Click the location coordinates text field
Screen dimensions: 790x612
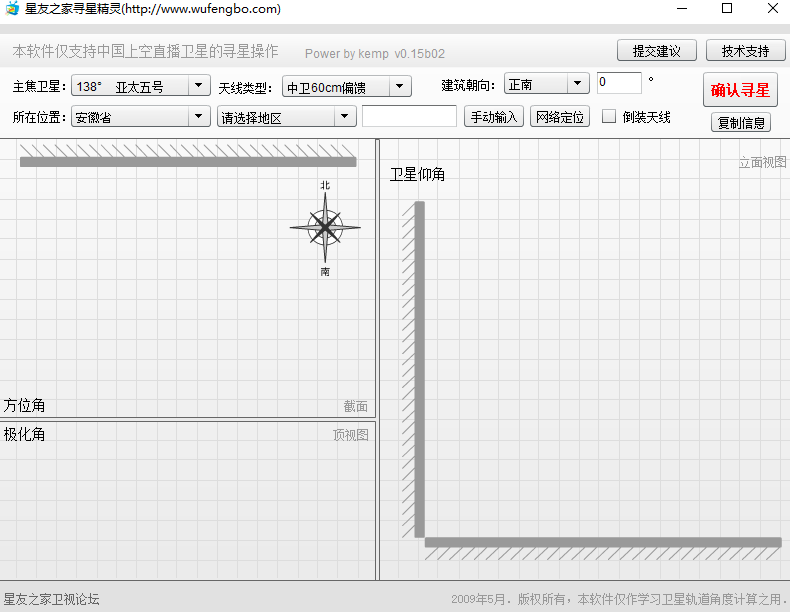point(409,117)
